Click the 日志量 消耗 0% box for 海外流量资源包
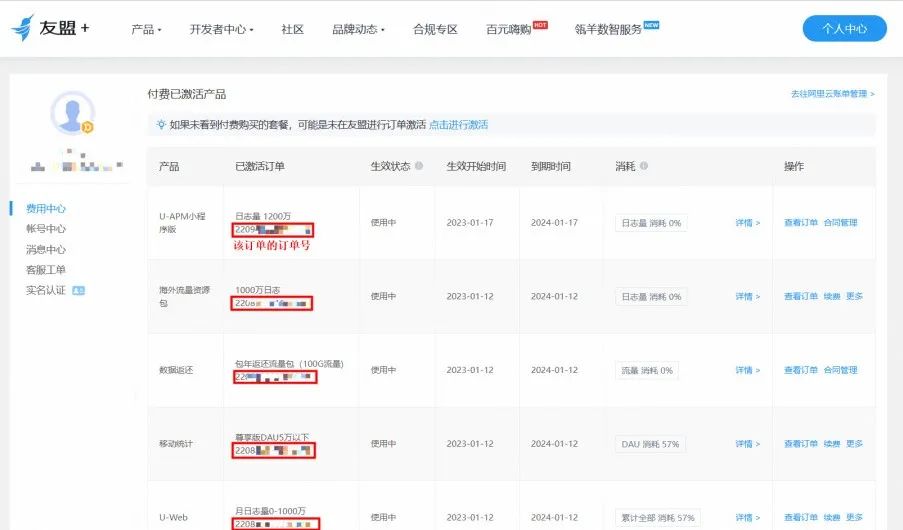 coord(651,297)
